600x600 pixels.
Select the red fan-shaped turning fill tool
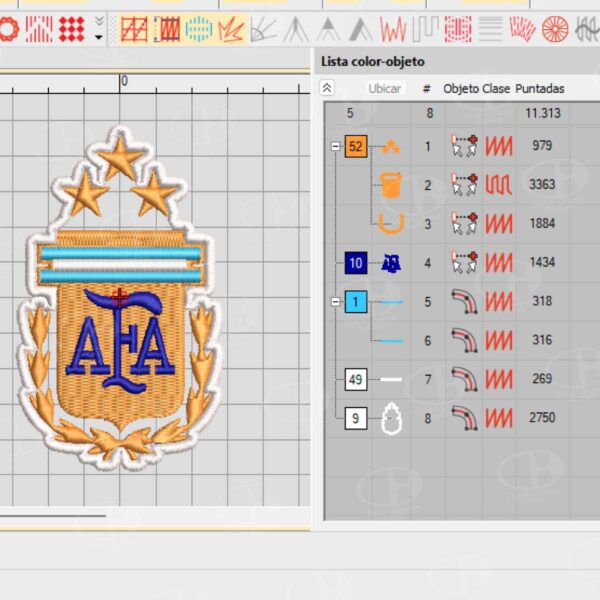coord(523,29)
